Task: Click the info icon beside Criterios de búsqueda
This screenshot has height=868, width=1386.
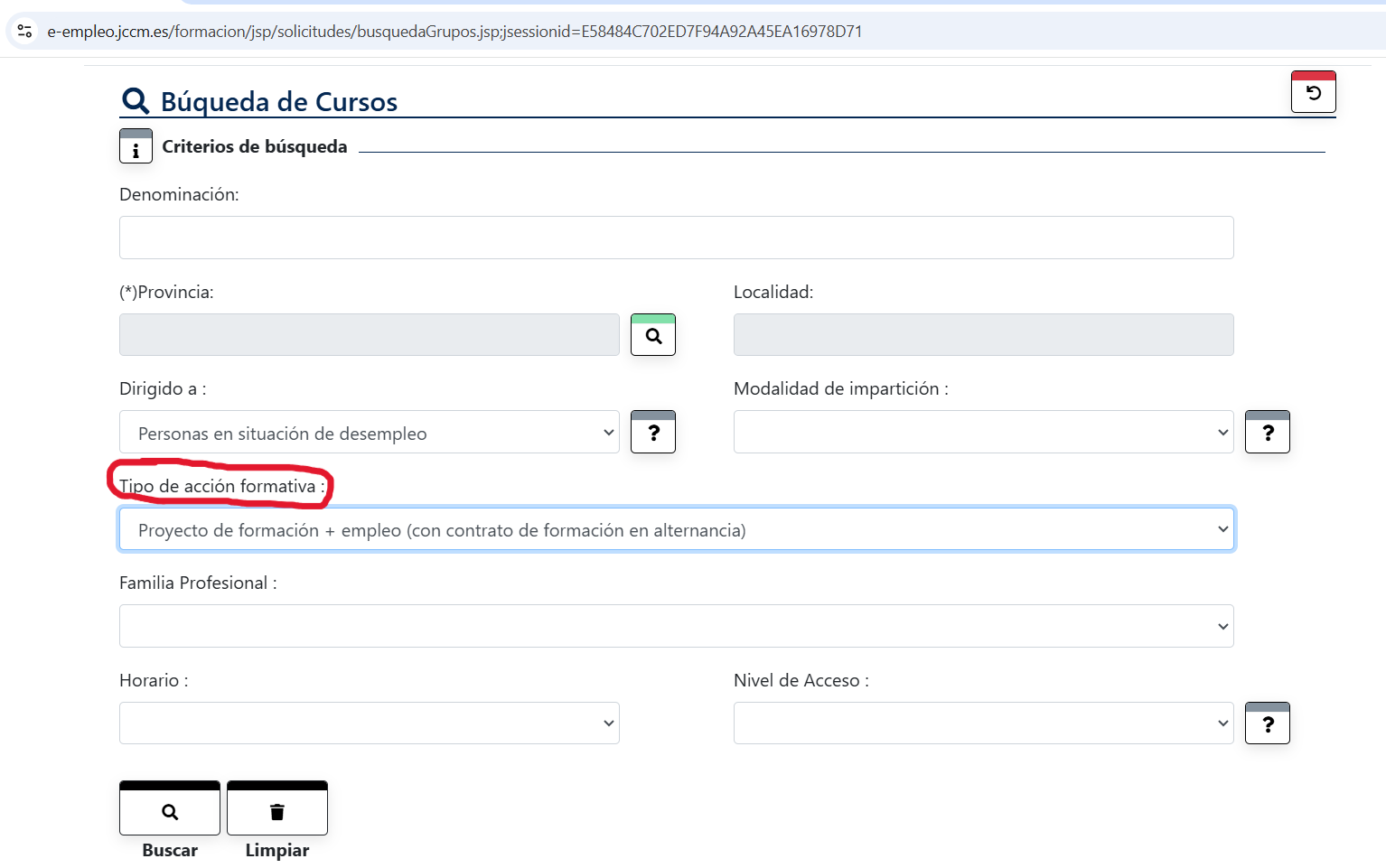Action: click(136, 146)
